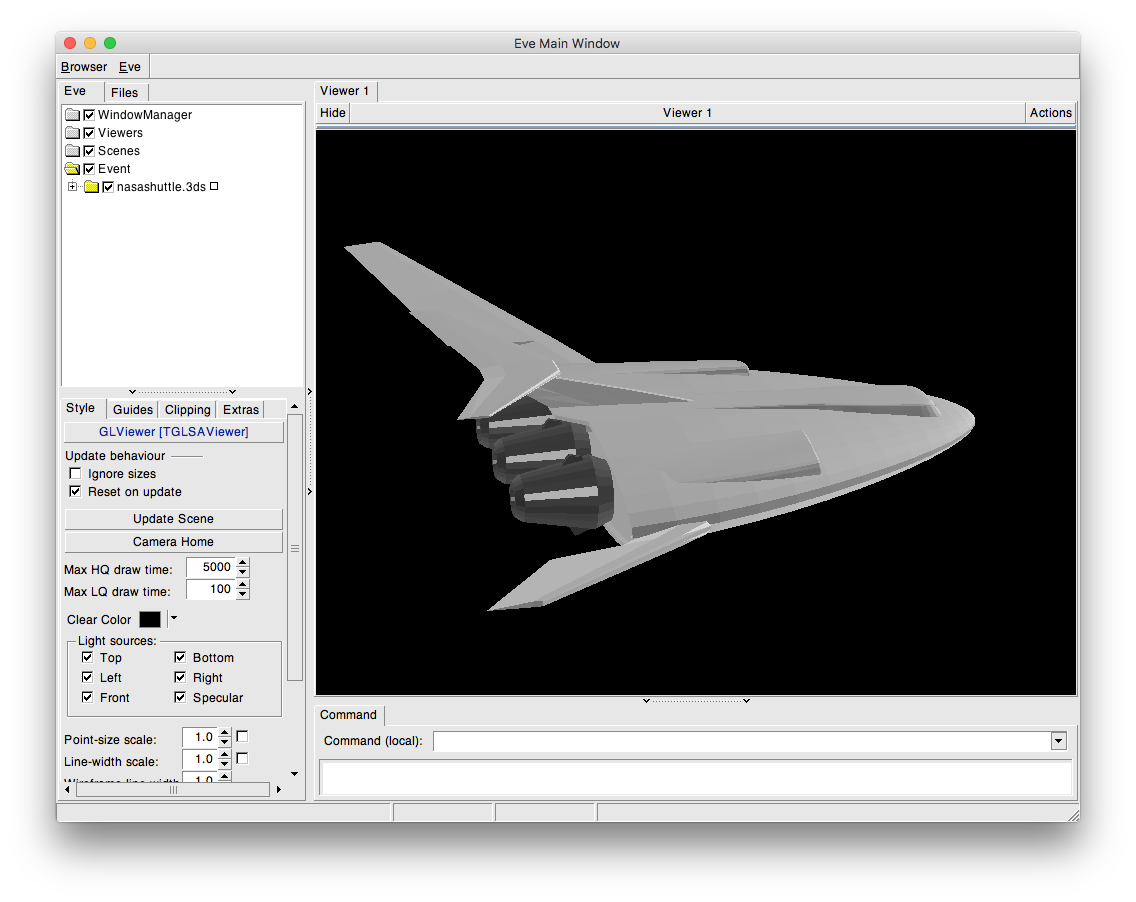Open the Browser menu

pyautogui.click(x=84, y=67)
